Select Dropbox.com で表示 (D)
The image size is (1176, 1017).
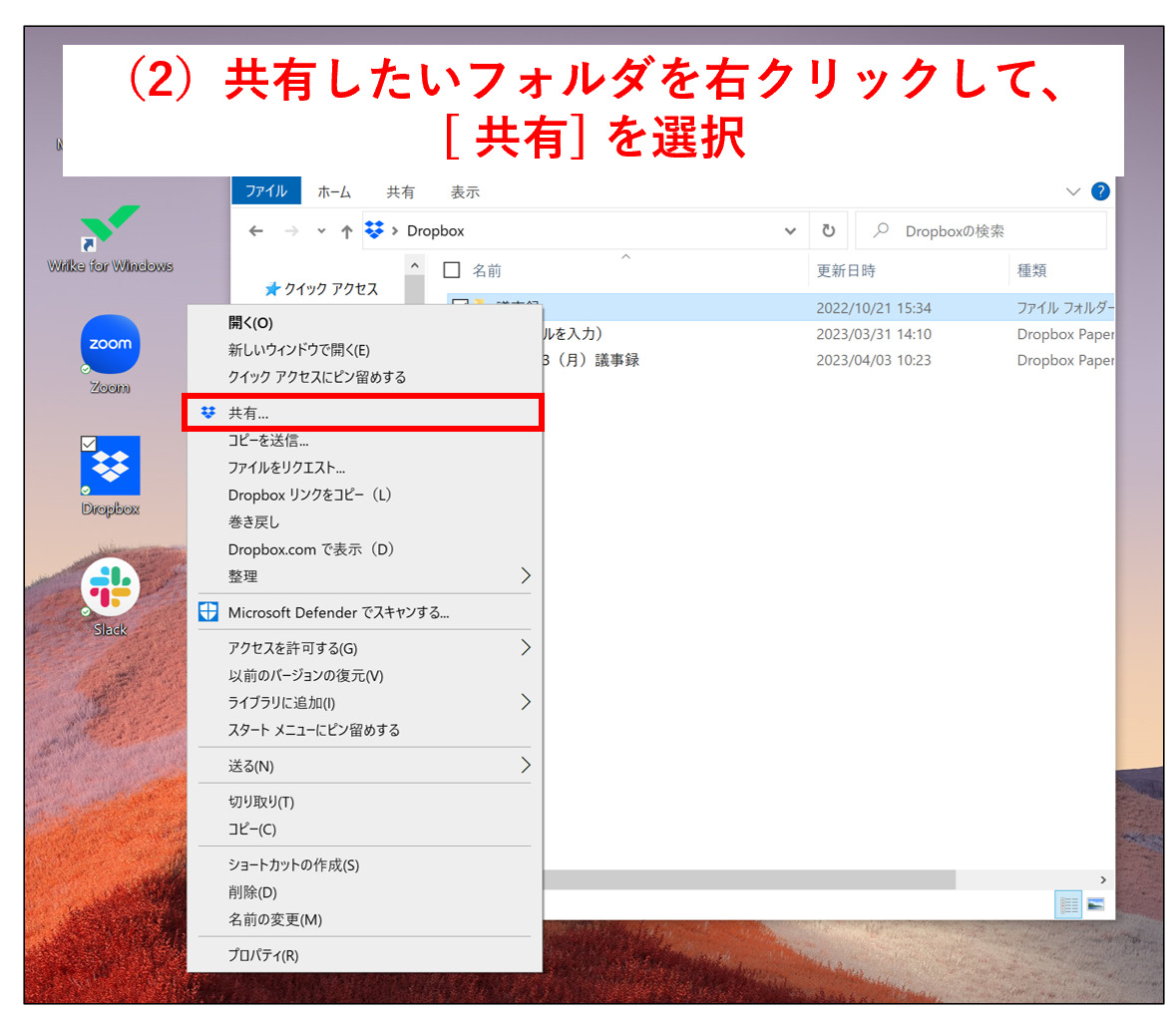(x=364, y=549)
